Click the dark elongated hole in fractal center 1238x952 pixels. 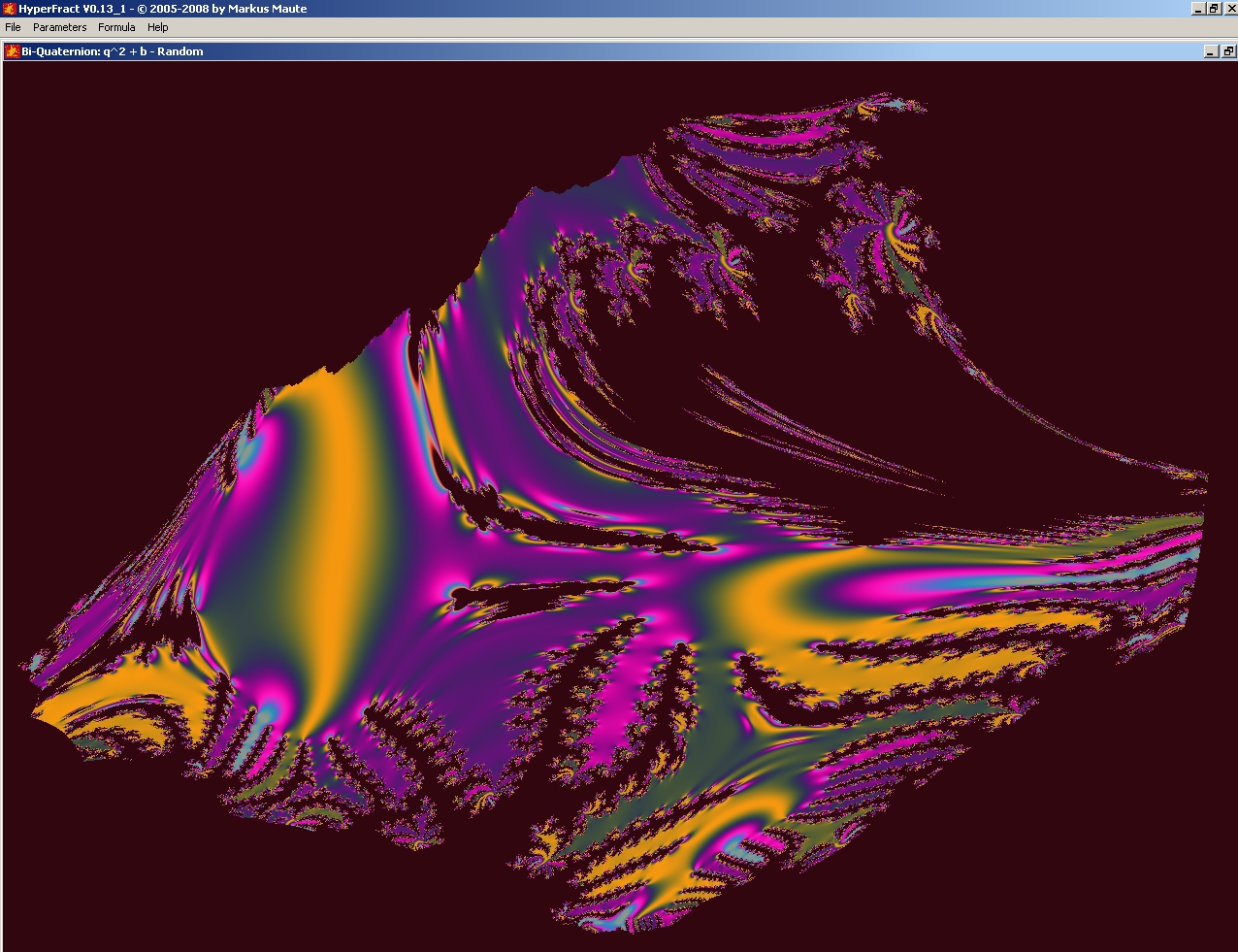pyautogui.click(x=543, y=594)
